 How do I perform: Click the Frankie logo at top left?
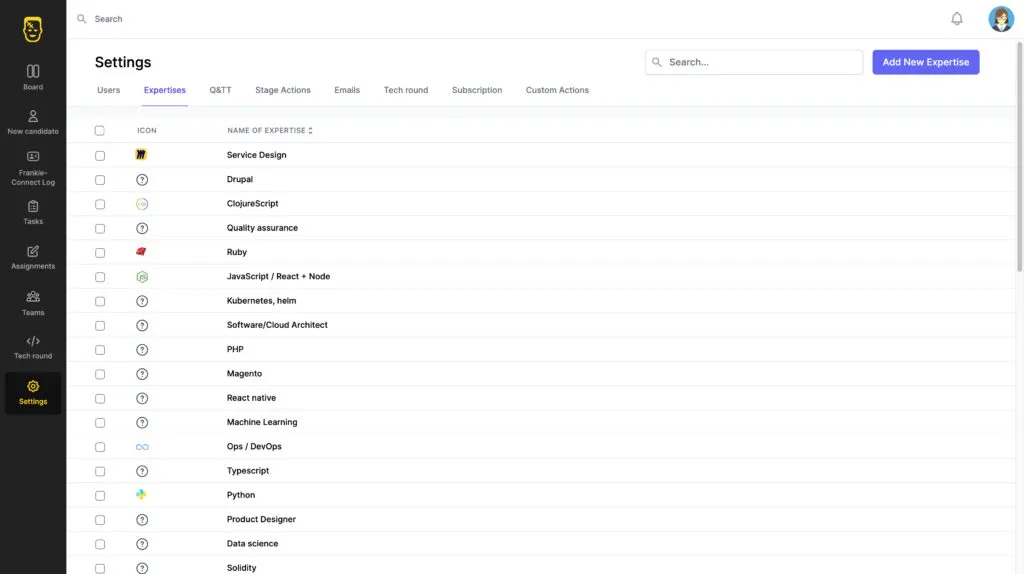33,29
